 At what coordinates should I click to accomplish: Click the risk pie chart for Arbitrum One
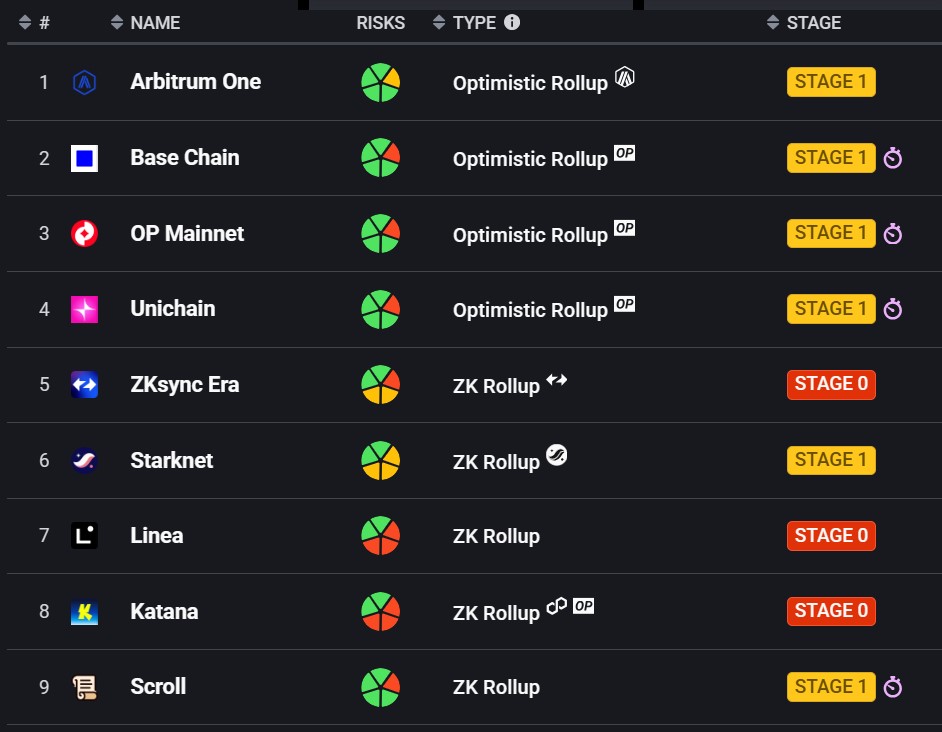click(x=380, y=83)
